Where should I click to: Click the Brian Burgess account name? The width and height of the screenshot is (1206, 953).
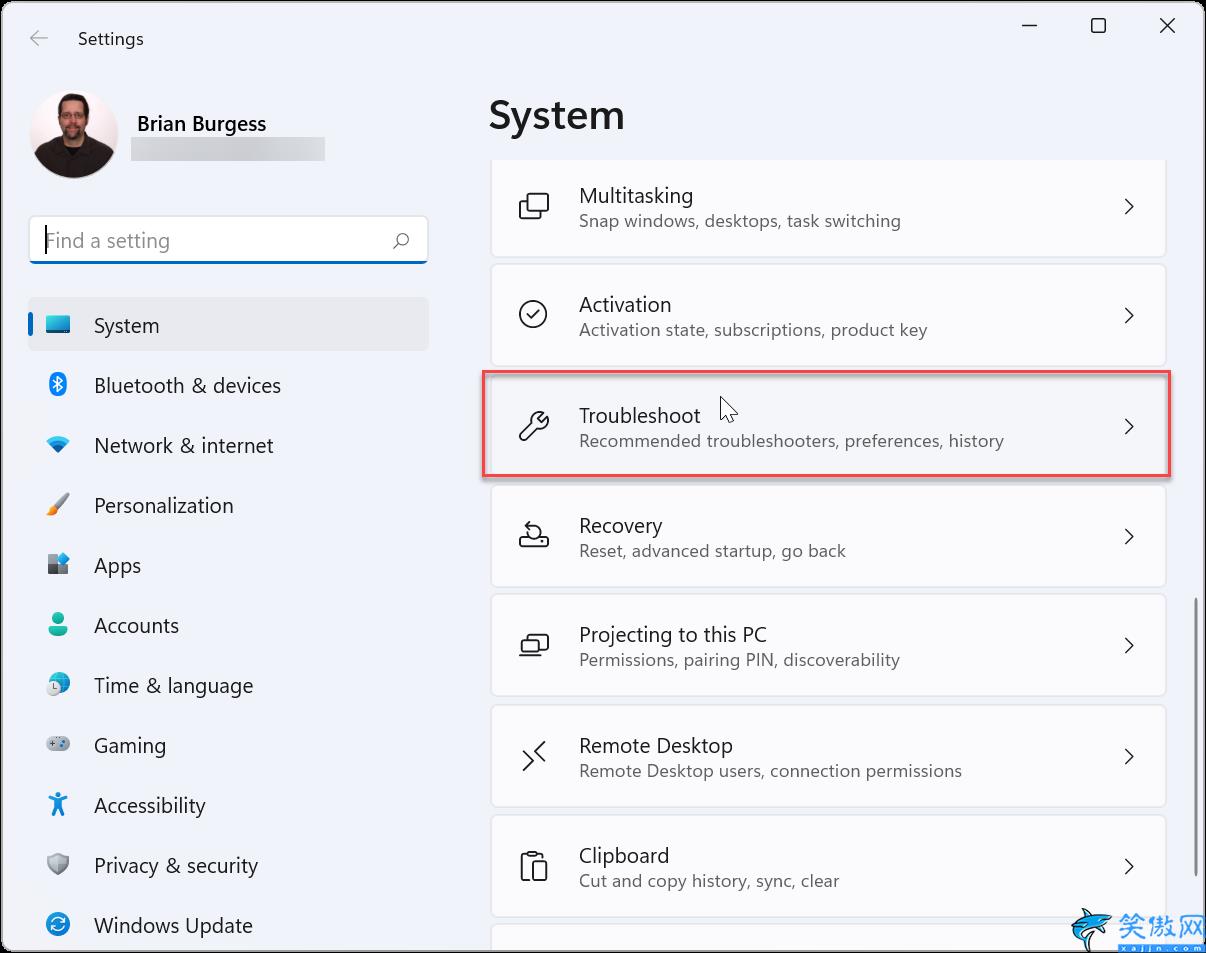(x=201, y=124)
